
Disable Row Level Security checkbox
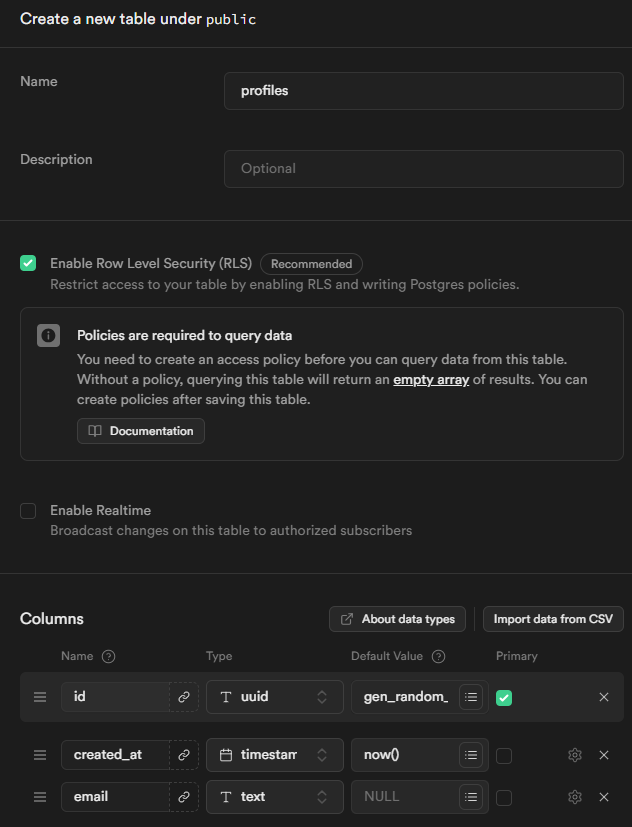(28, 263)
